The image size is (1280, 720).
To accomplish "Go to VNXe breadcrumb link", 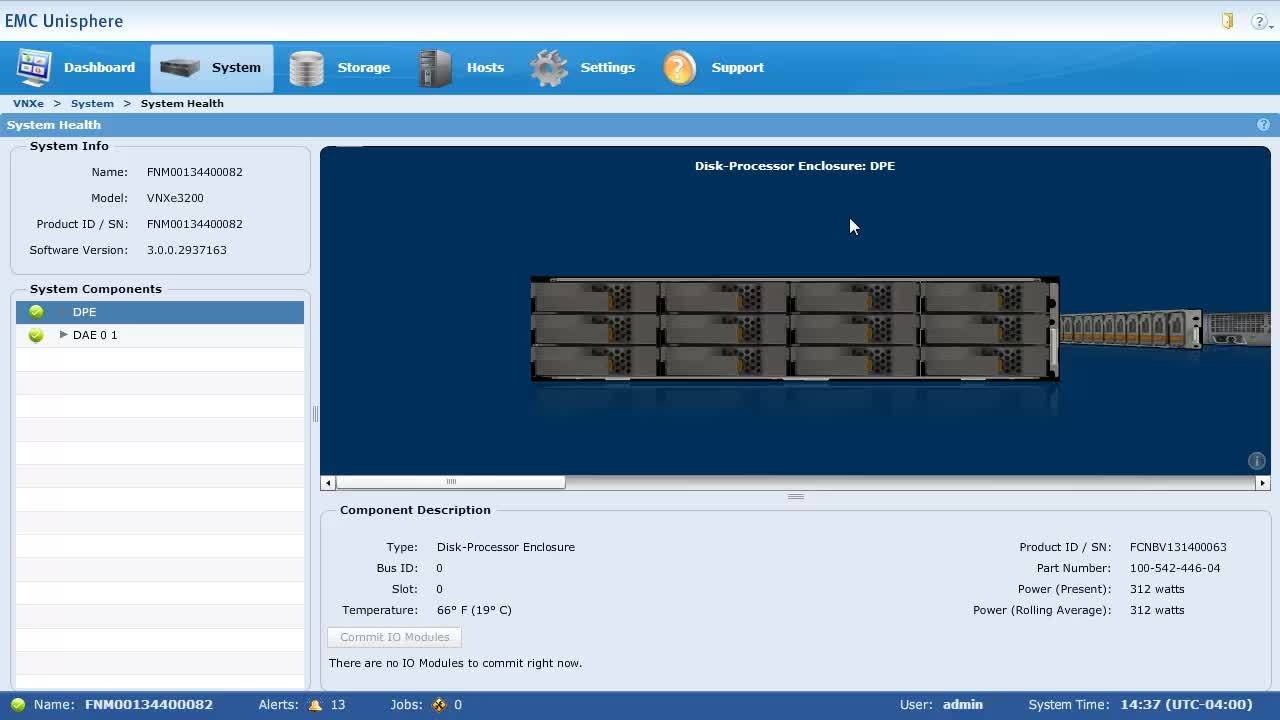I will [28, 103].
